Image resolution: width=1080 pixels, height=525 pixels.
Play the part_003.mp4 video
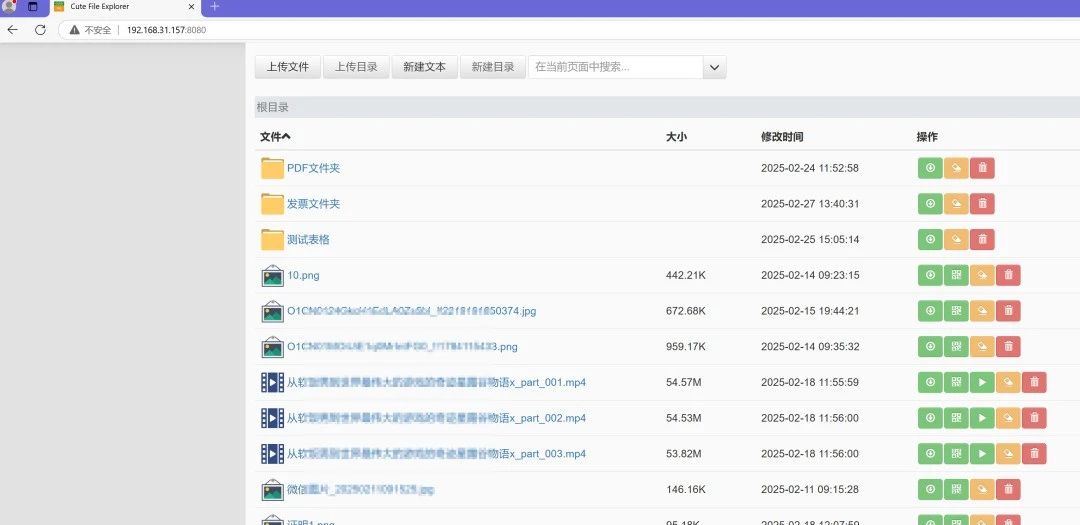(x=982, y=454)
